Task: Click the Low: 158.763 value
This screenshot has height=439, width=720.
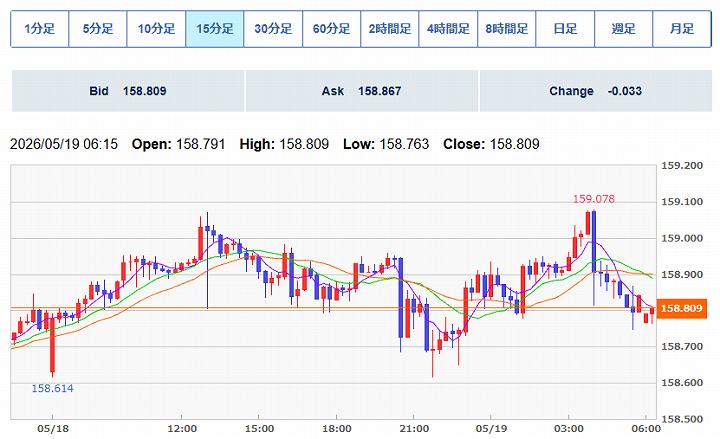Action: click(x=386, y=144)
